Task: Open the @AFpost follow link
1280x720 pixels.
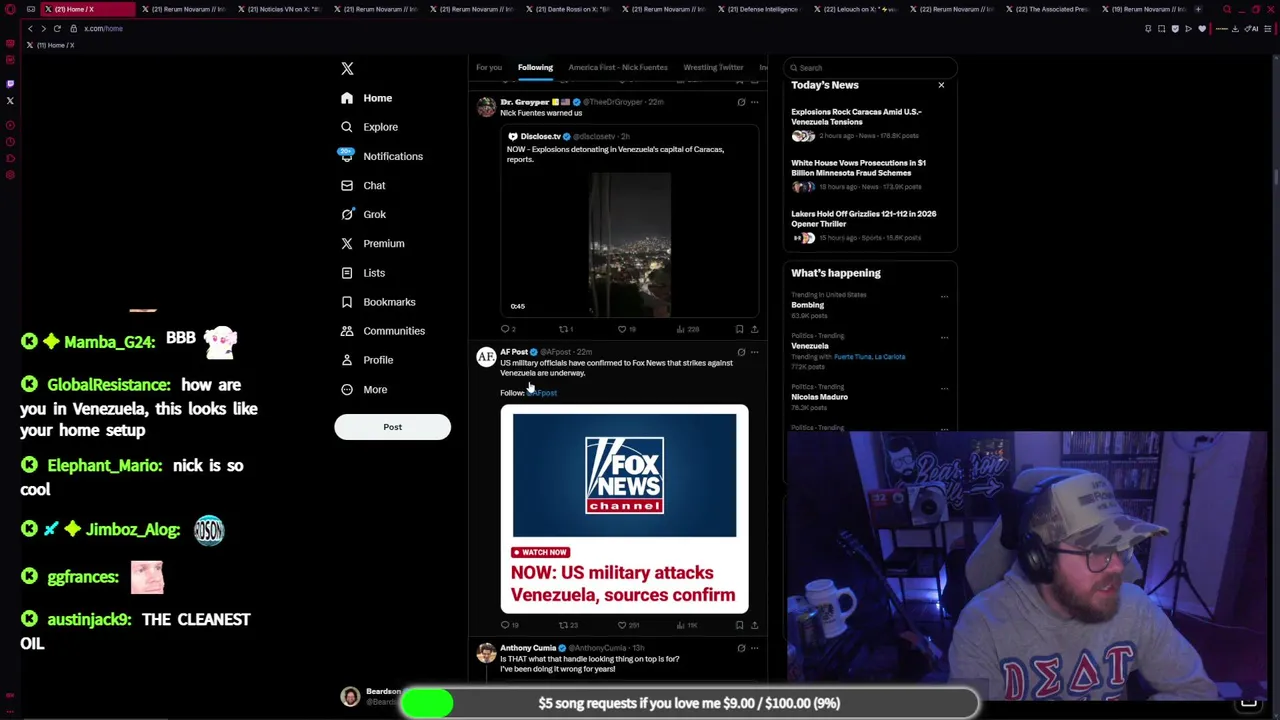Action: coord(542,393)
